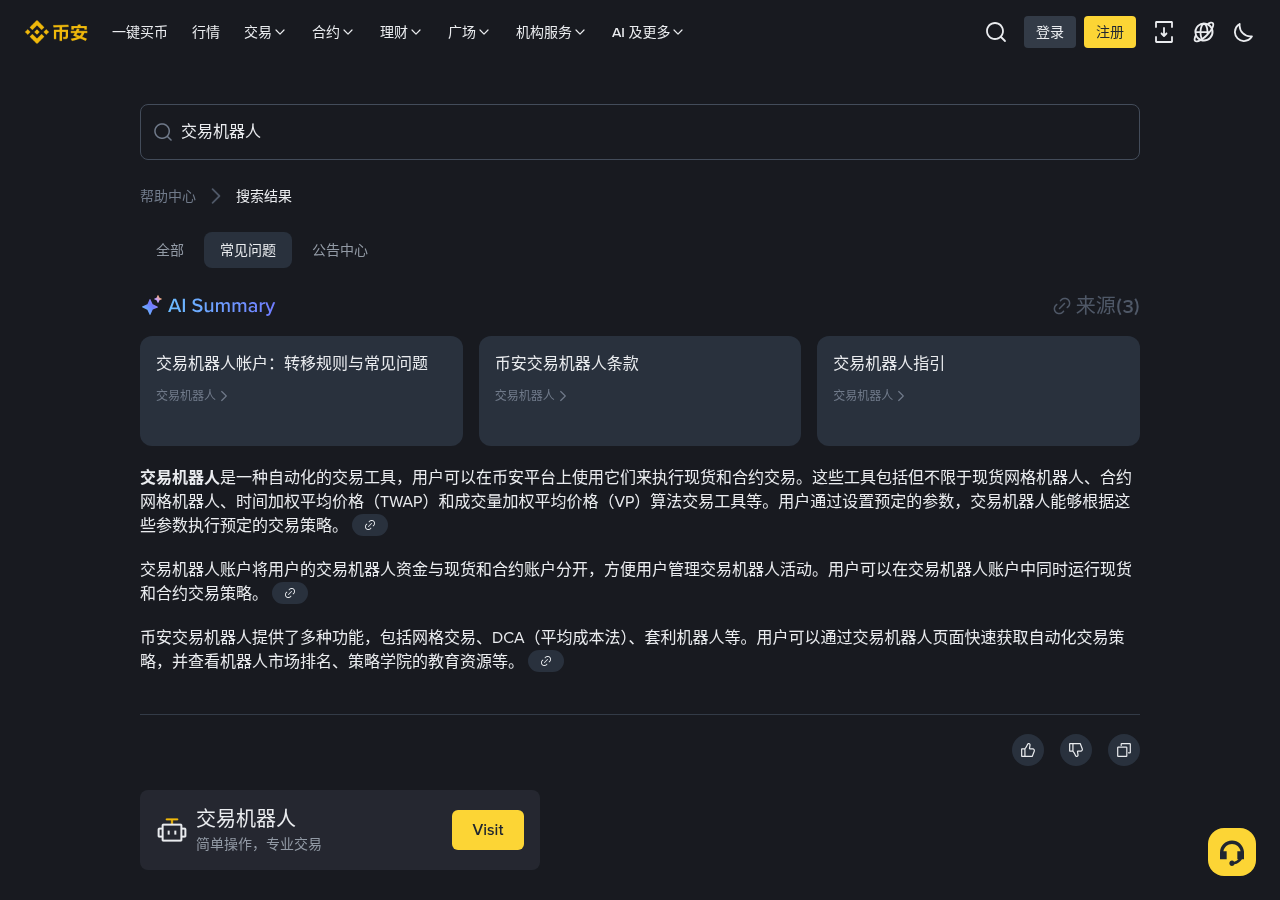The height and width of the screenshot is (900, 1280).
Task: Click the source link icon after first paragraph
Action: coord(370,525)
